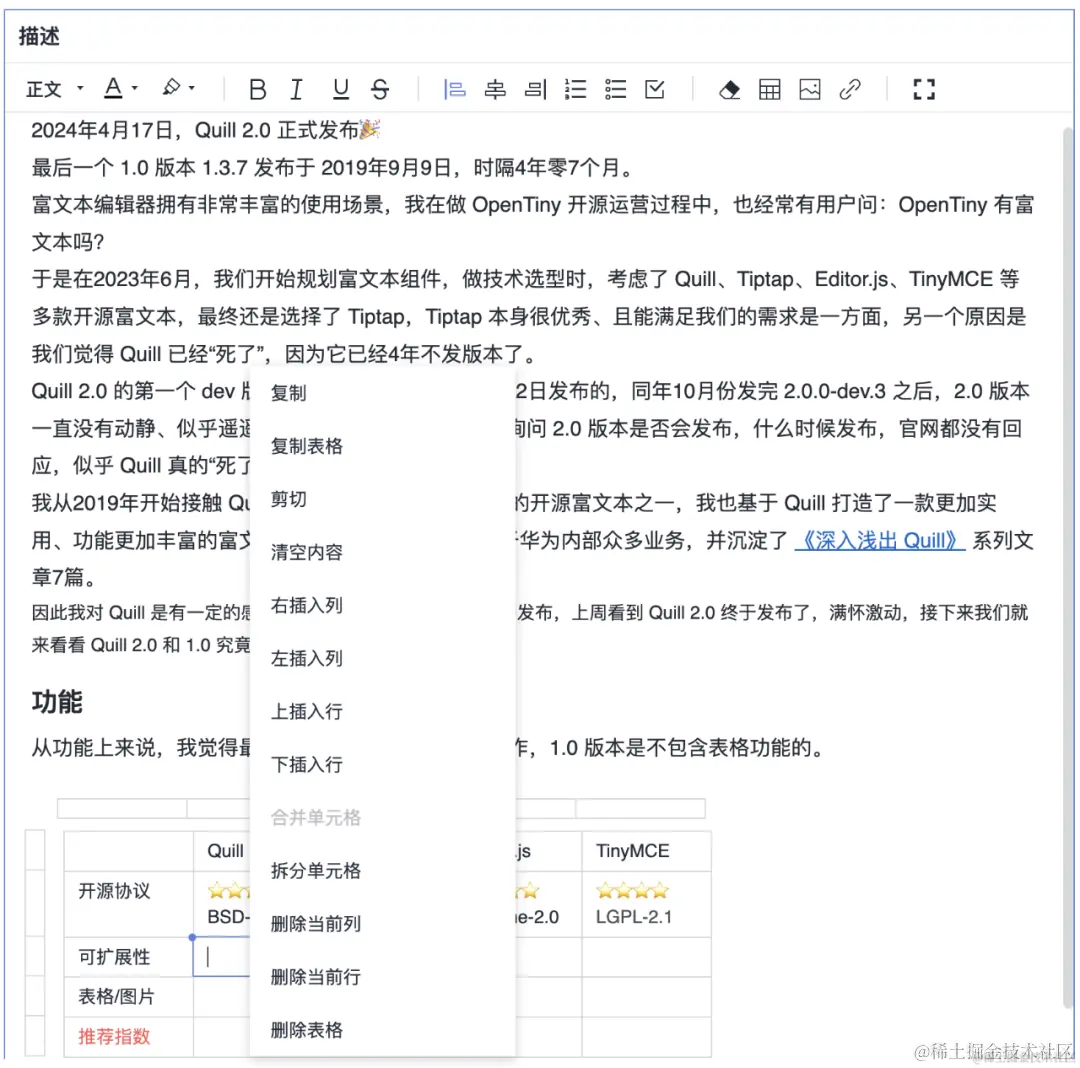The height and width of the screenshot is (1068, 1080).
Task: Click the active cell with cursor
Action: (x=222, y=957)
